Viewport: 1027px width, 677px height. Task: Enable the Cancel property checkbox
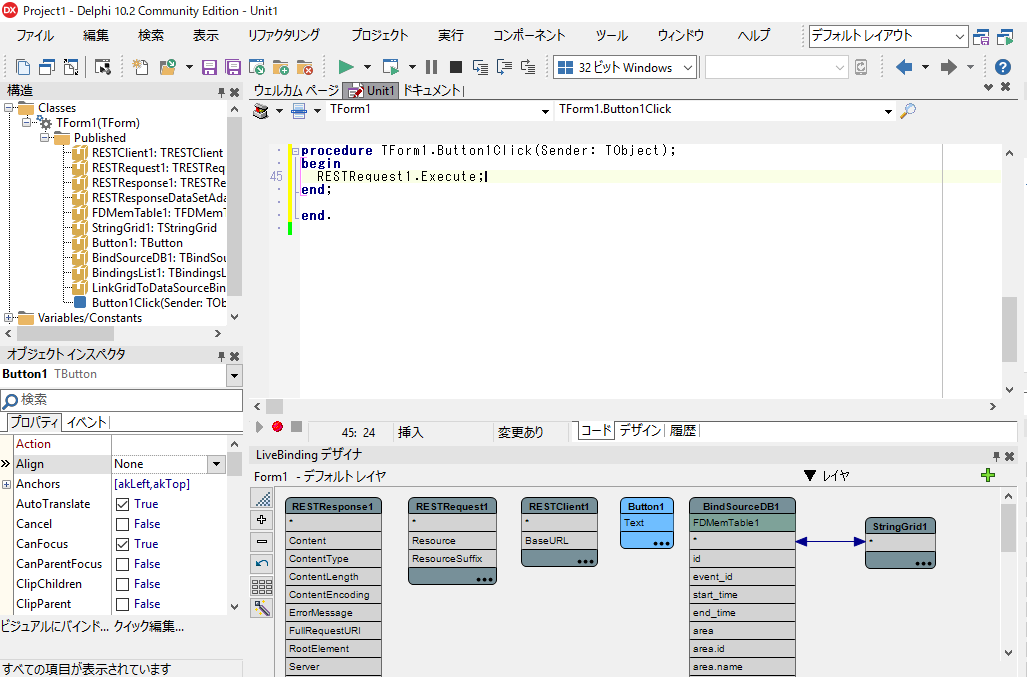(122, 524)
